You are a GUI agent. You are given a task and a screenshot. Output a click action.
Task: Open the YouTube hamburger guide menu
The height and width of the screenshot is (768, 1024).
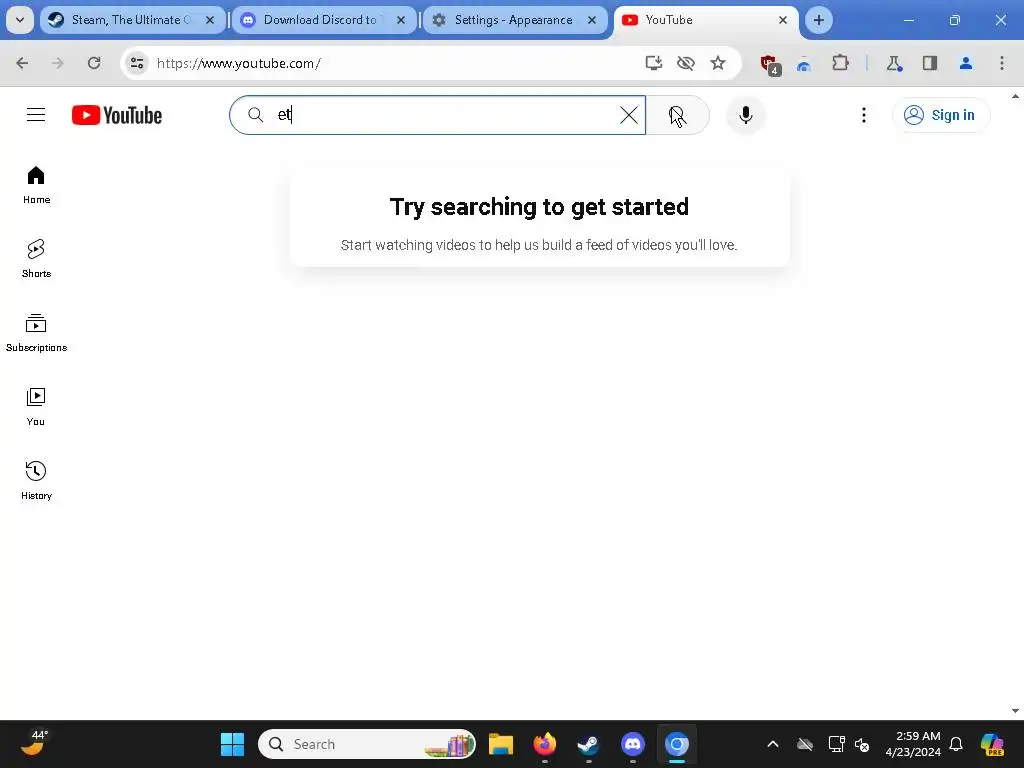tap(36, 115)
